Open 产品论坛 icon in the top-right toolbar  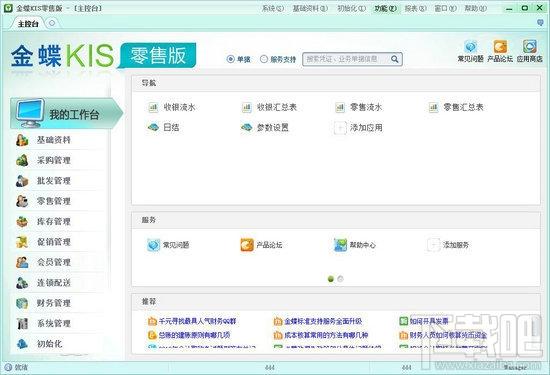pos(500,47)
